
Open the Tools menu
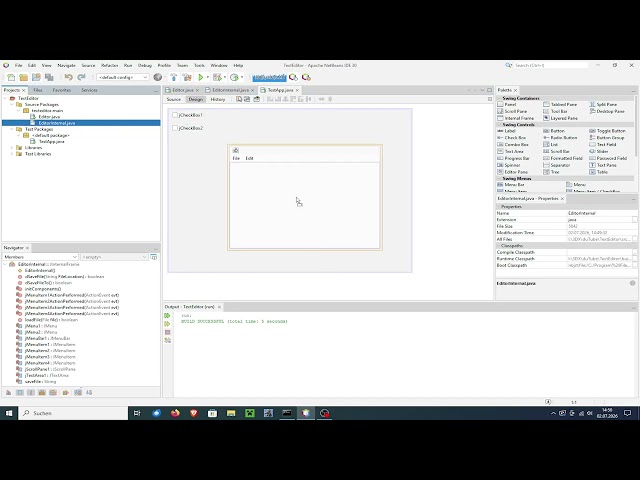point(199,65)
